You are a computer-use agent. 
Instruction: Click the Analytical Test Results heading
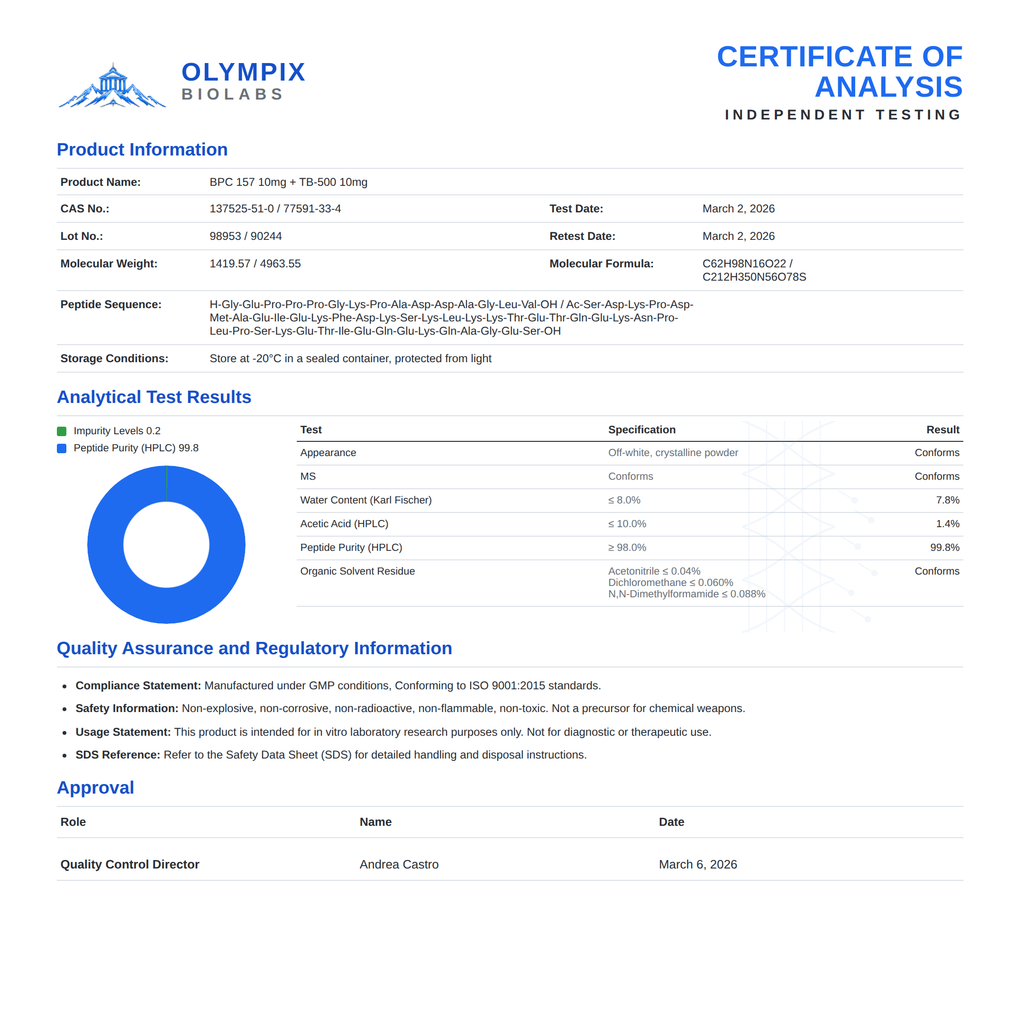[154, 397]
